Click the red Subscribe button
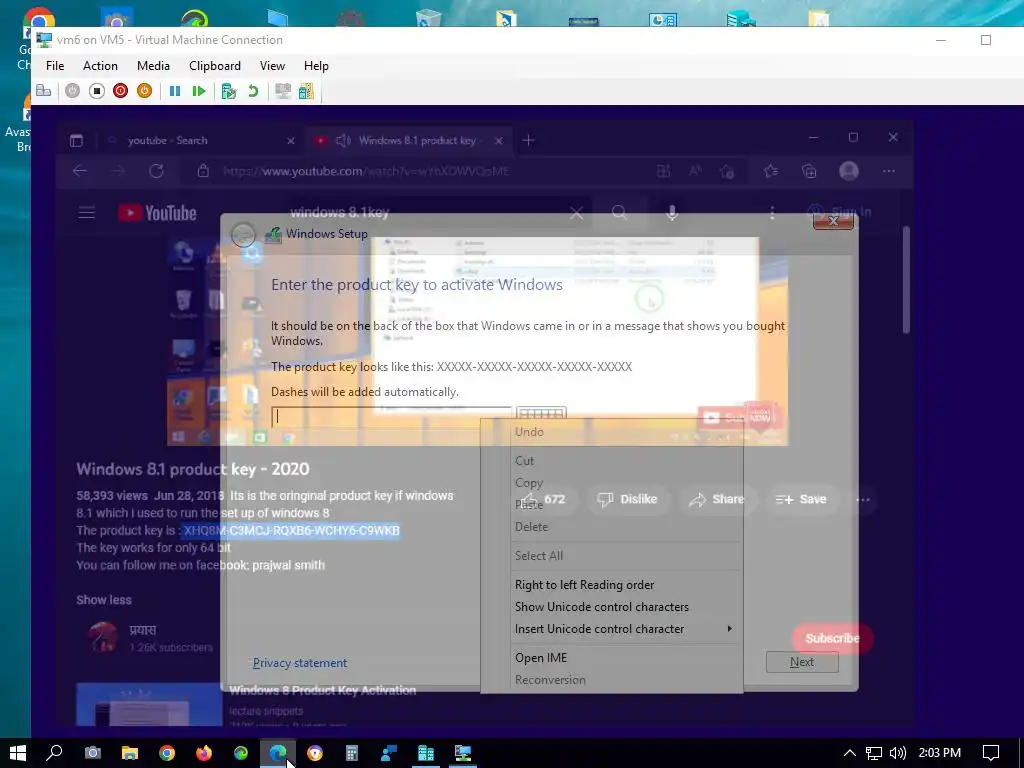 [832, 638]
